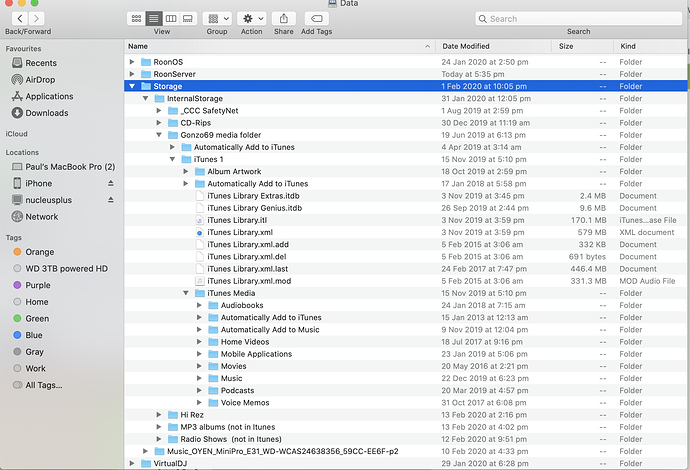Viewport: 690px width, 470px height.
Task: Eject the iPhone device
Action: click(111, 183)
